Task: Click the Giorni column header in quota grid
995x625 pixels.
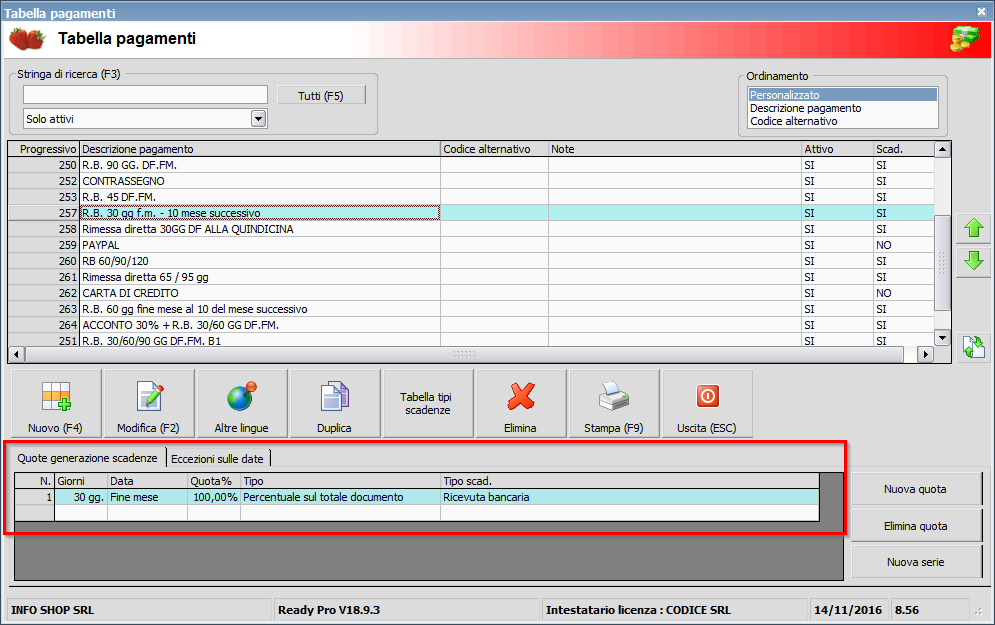Action: (81, 481)
